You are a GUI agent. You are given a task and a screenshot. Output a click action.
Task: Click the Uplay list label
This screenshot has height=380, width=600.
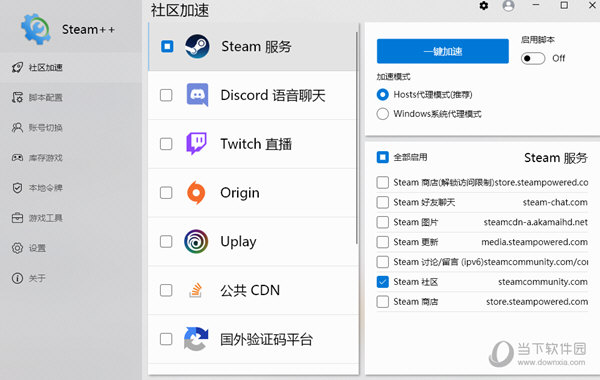238,242
